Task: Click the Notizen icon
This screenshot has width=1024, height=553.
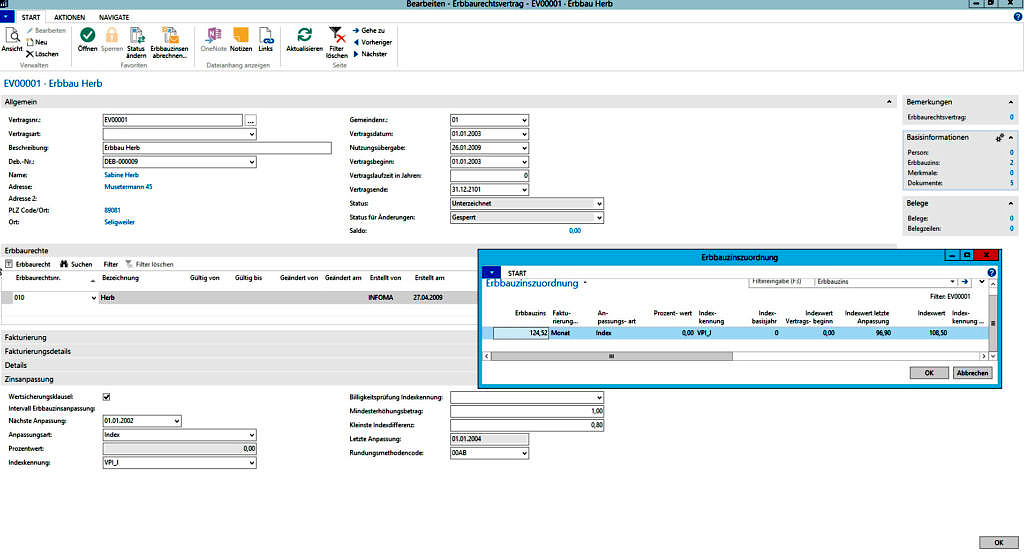Action: pos(240,36)
